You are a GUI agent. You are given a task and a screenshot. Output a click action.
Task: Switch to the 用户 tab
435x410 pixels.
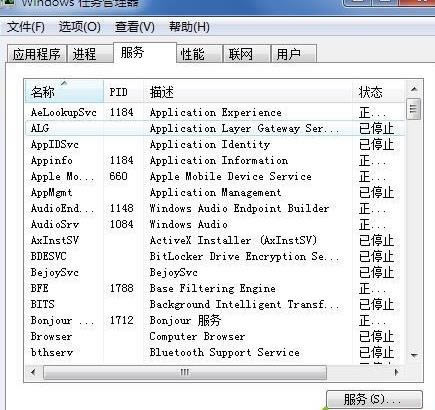tap(294, 54)
